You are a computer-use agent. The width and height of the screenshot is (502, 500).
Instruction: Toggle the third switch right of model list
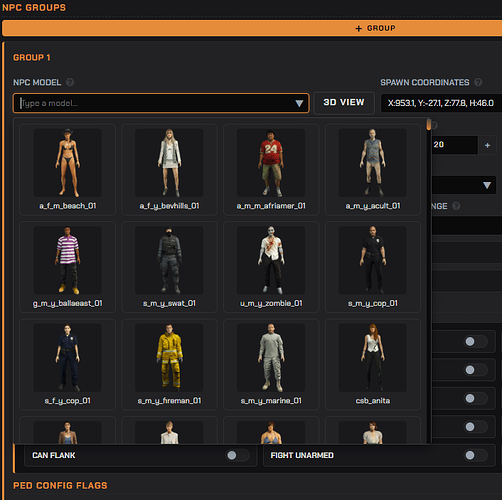click(476, 398)
